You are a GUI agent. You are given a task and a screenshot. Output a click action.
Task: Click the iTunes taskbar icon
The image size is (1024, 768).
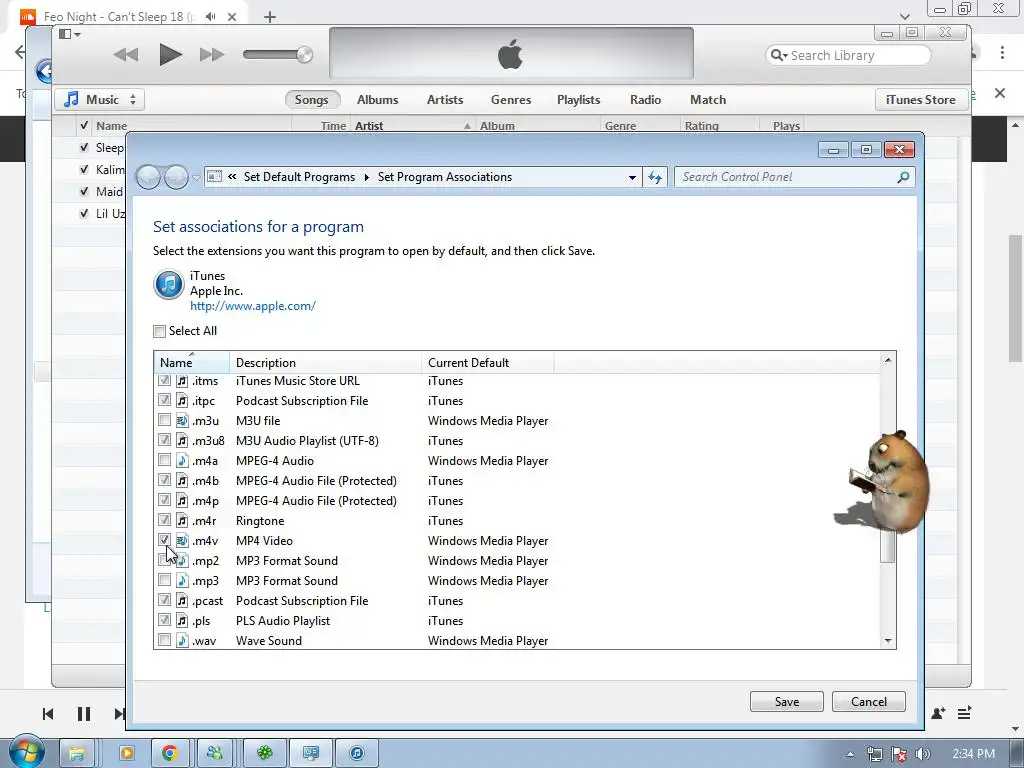[357, 753]
